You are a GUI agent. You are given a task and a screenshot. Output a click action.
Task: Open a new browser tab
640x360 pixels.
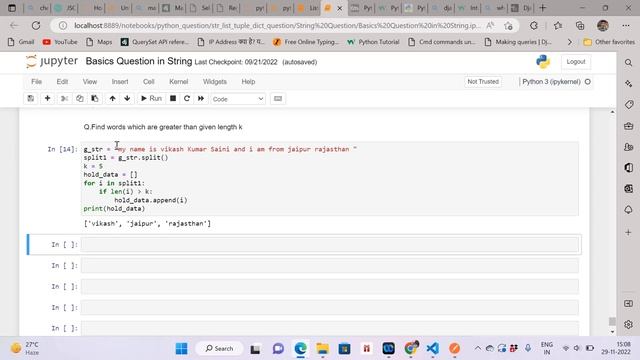coord(542,8)
